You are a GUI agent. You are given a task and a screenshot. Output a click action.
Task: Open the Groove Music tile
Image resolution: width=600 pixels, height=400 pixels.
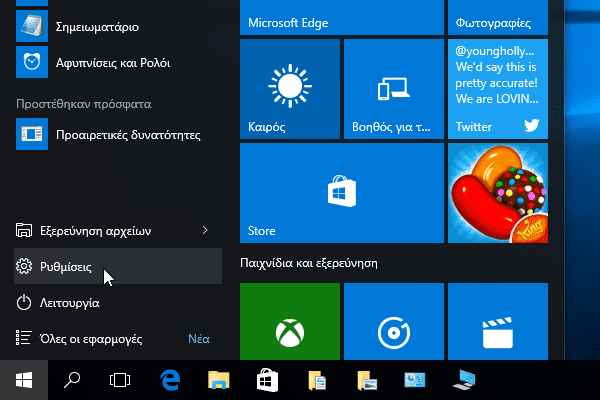click(394, 322)
